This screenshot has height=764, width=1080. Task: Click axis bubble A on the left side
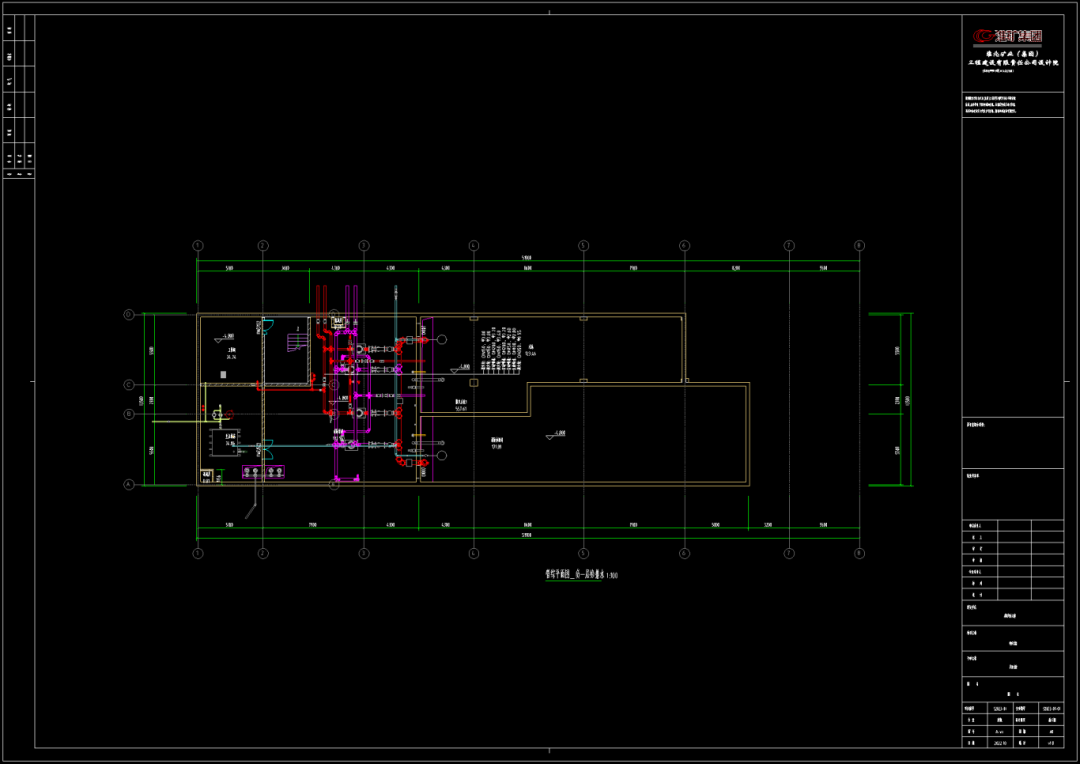click(129, 485)
